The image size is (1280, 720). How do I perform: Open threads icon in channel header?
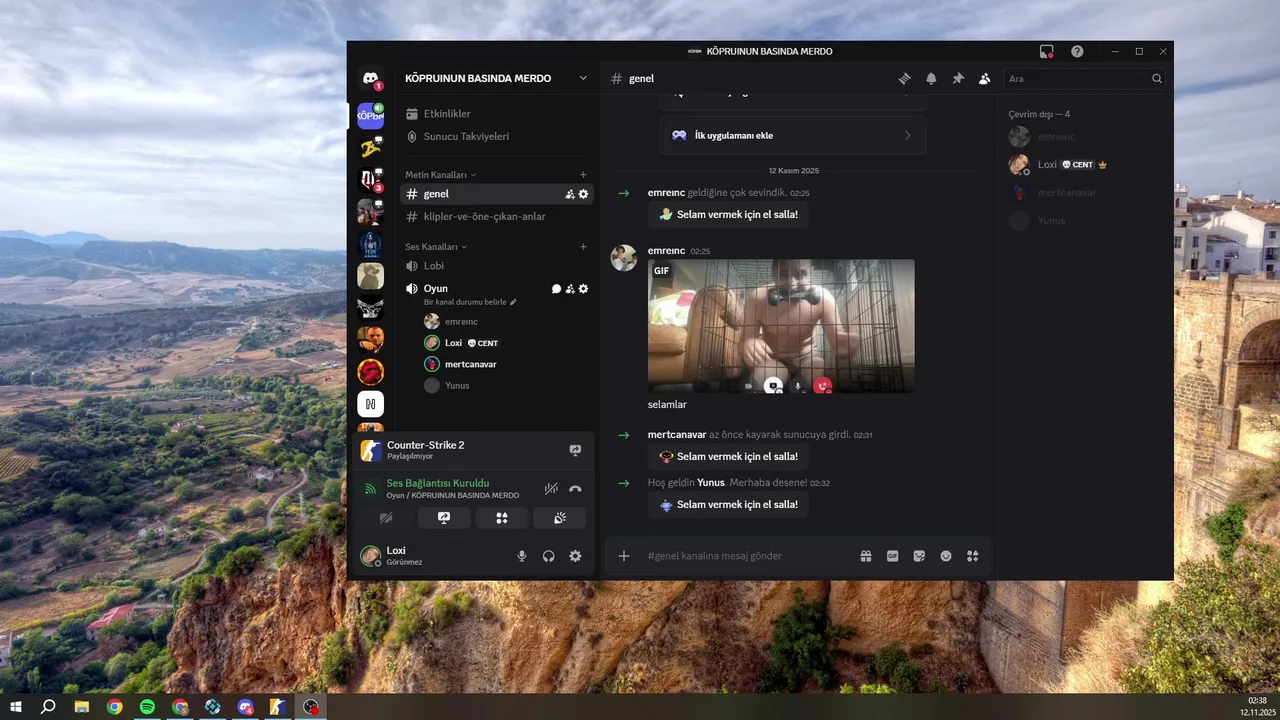coord(904,78)
